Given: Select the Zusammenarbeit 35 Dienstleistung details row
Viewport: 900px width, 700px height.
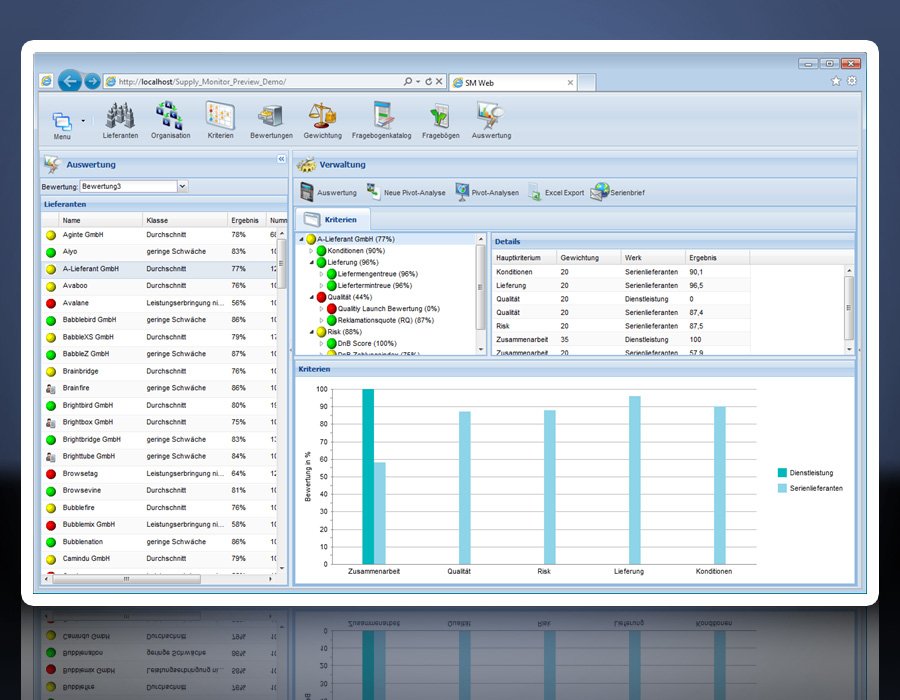Looking at the screenshot, I should click(x=622, y=340).
